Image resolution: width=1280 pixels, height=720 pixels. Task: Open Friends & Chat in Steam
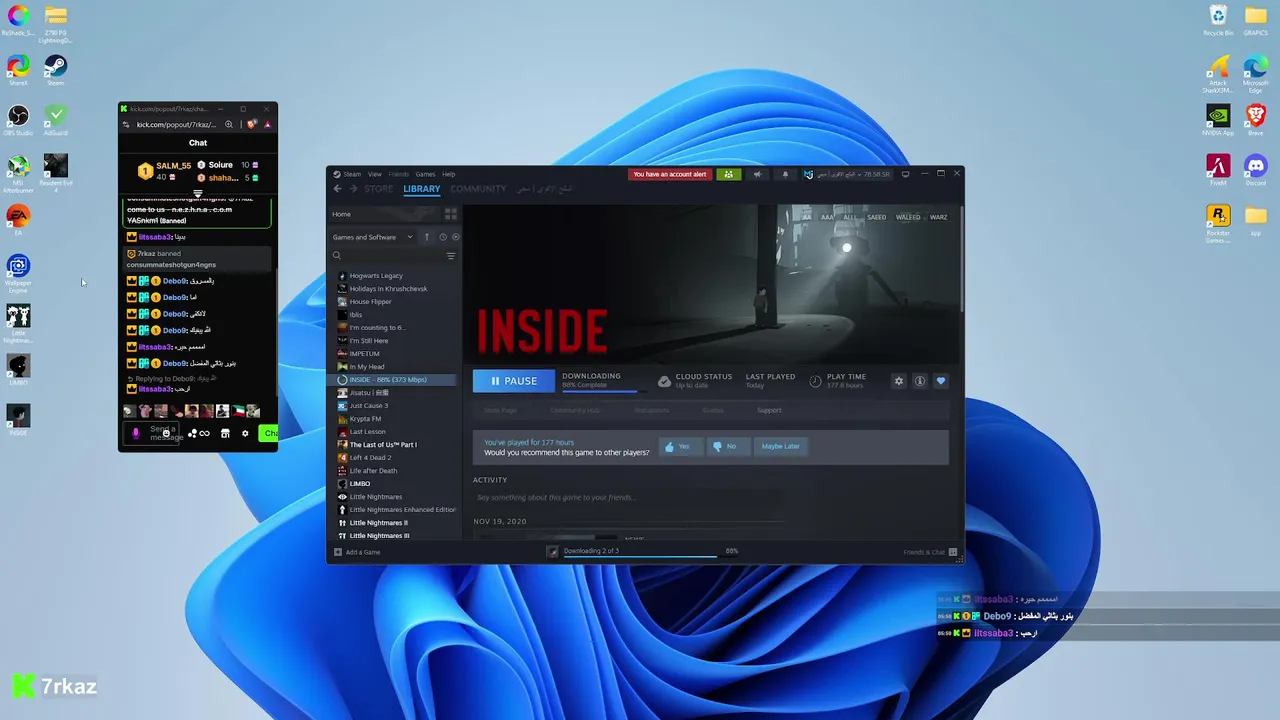point(931,552)
